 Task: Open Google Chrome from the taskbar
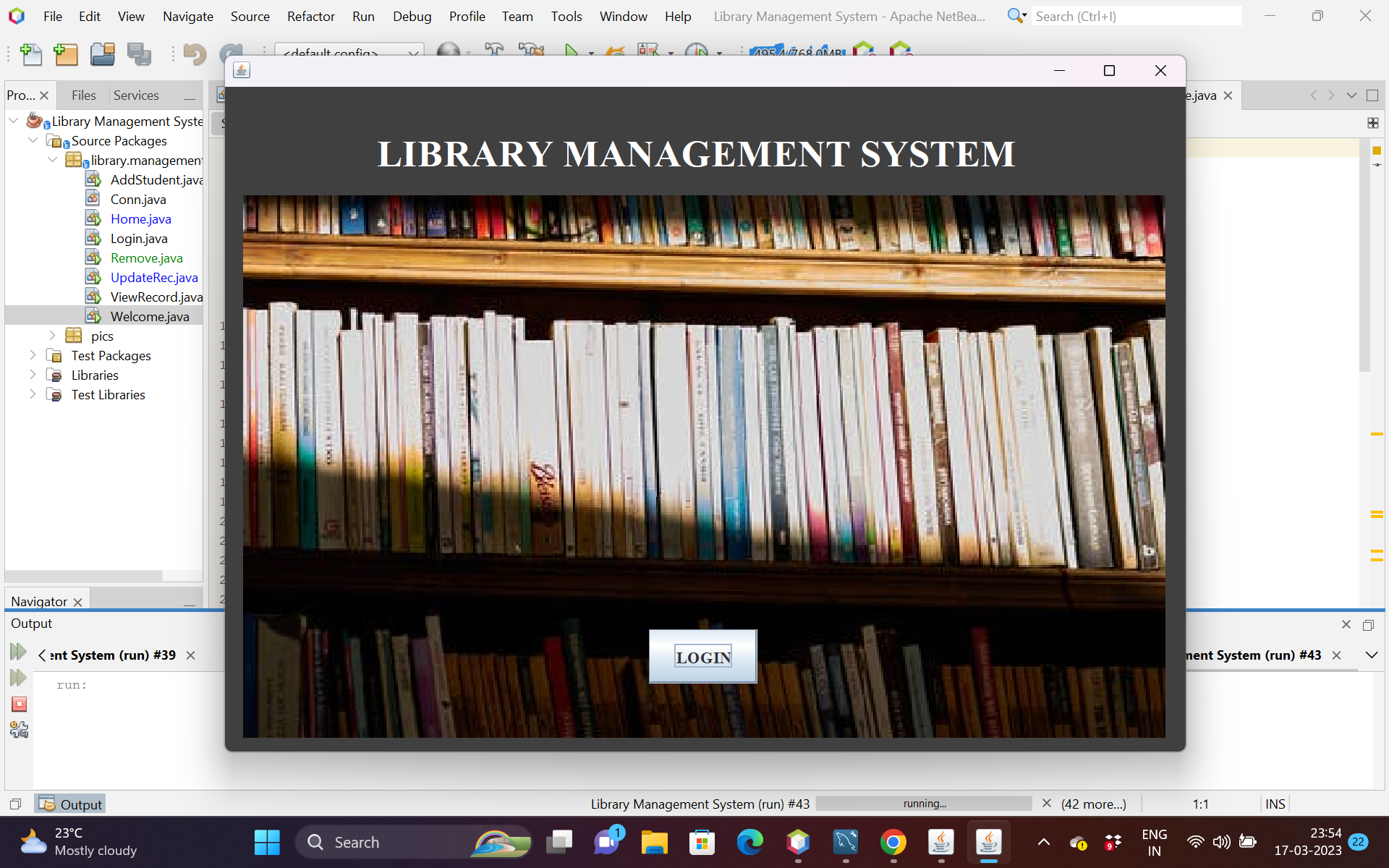893,843
